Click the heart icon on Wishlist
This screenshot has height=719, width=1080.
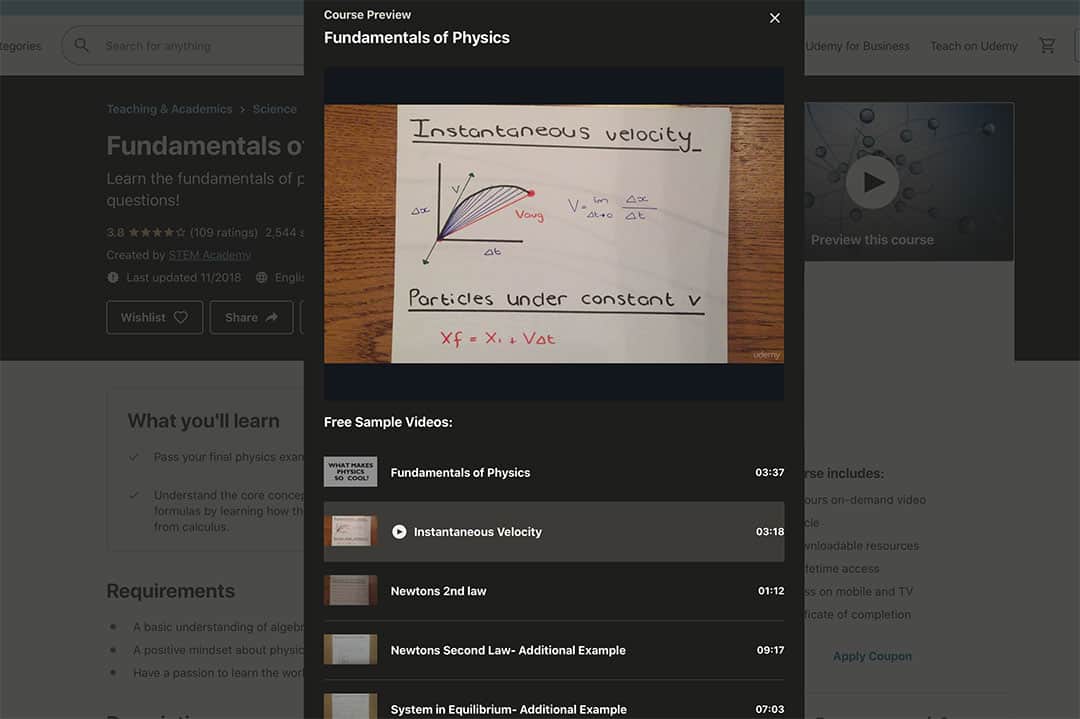[180, 317]
